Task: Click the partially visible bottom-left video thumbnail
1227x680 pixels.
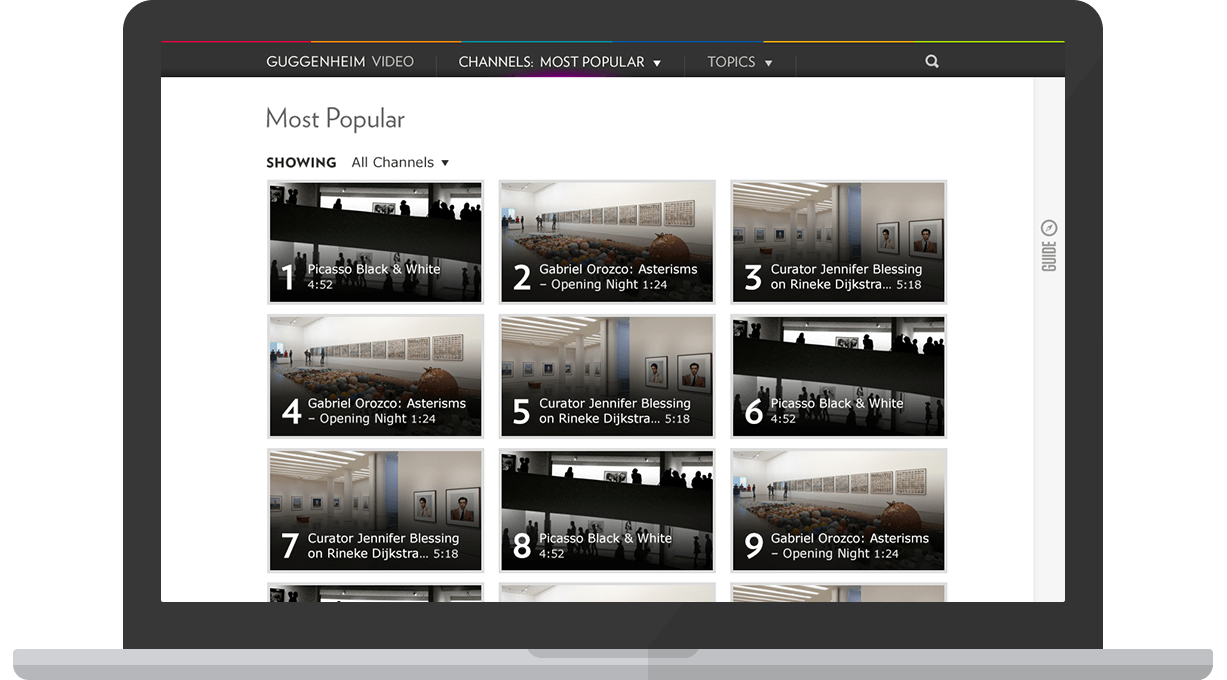Action: click(x=375, y=593)
